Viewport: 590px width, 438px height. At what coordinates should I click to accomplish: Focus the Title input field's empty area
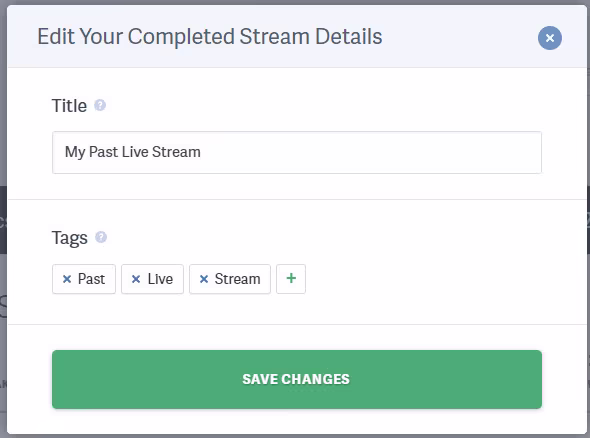point(371,152)
